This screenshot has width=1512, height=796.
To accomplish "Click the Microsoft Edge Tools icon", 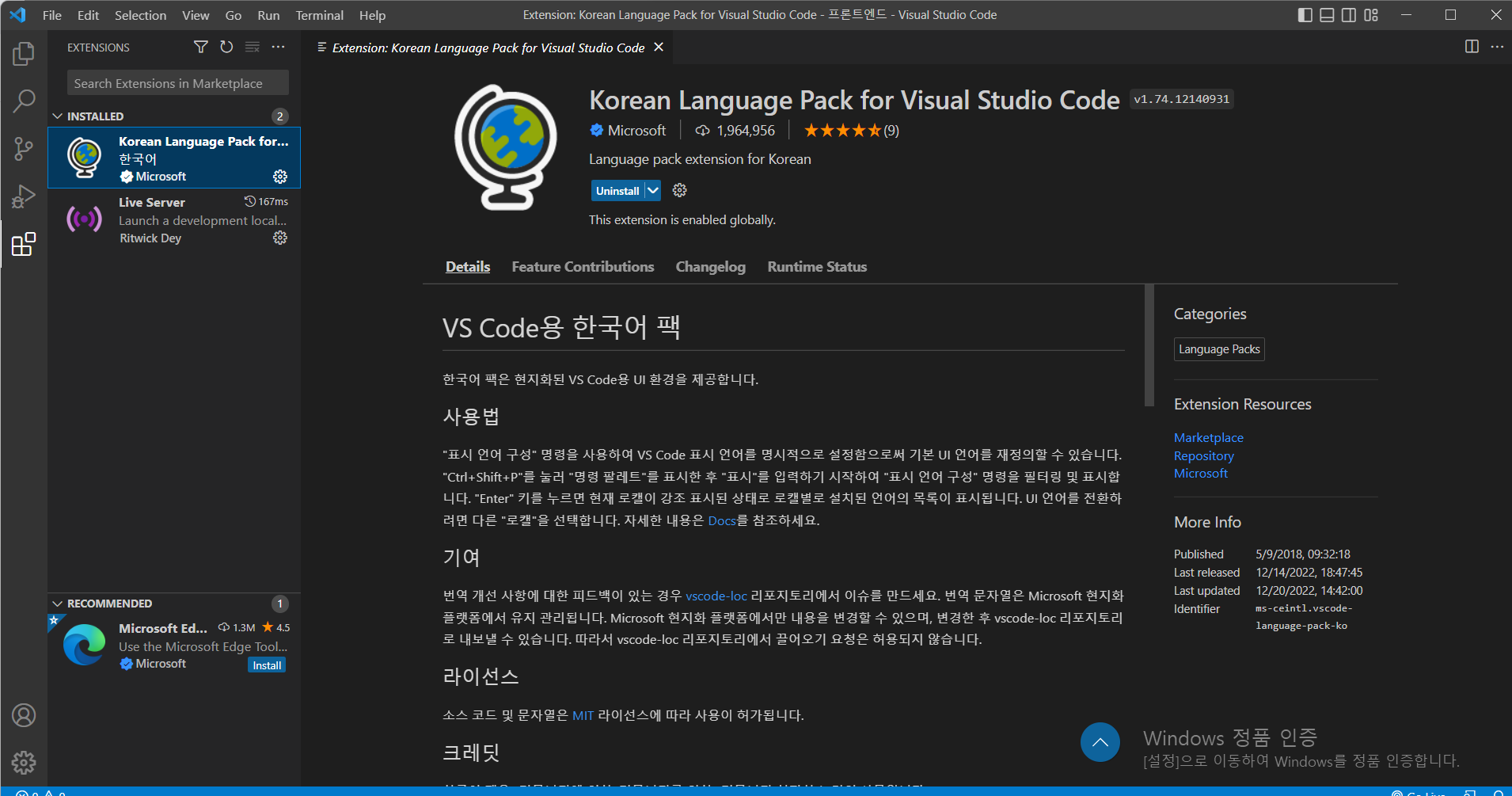I will (x=84, y=645).
